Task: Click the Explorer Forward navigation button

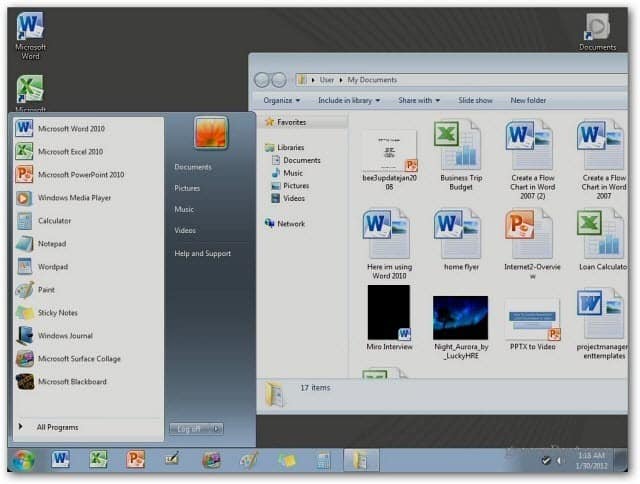Action: (x=279, y=80)
